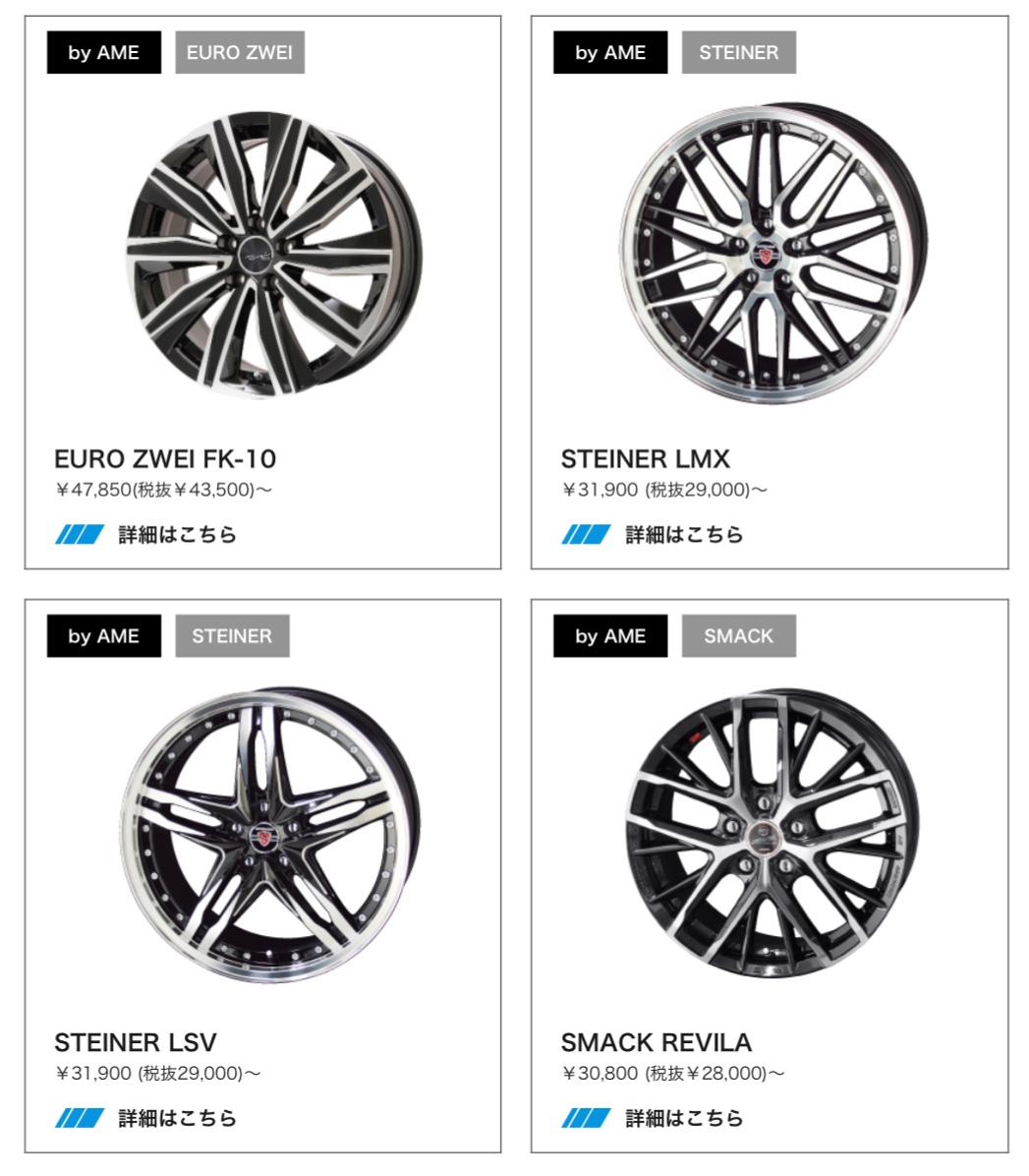Open the SMACK REVILA wheel image
Viewport: 1029px width, 1176px height.
point(772,833)
